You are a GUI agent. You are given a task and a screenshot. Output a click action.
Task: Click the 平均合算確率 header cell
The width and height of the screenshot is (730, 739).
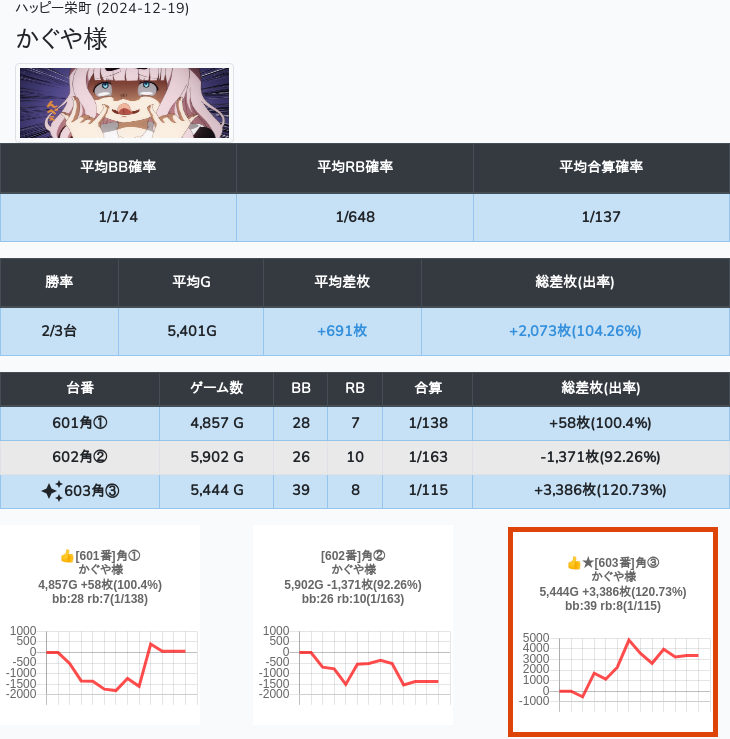601,167
